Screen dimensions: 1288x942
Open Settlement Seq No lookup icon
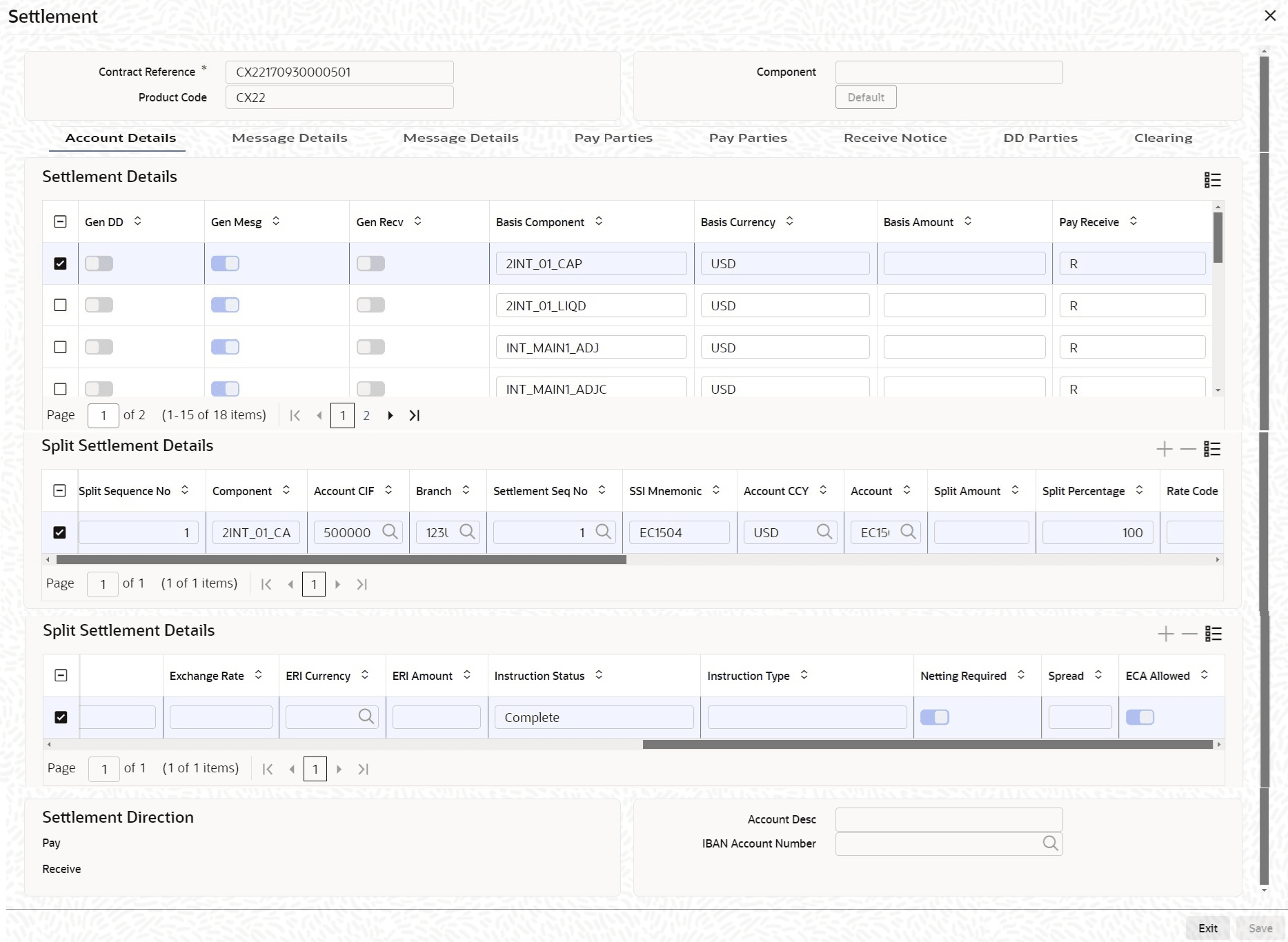coord(603,532)
